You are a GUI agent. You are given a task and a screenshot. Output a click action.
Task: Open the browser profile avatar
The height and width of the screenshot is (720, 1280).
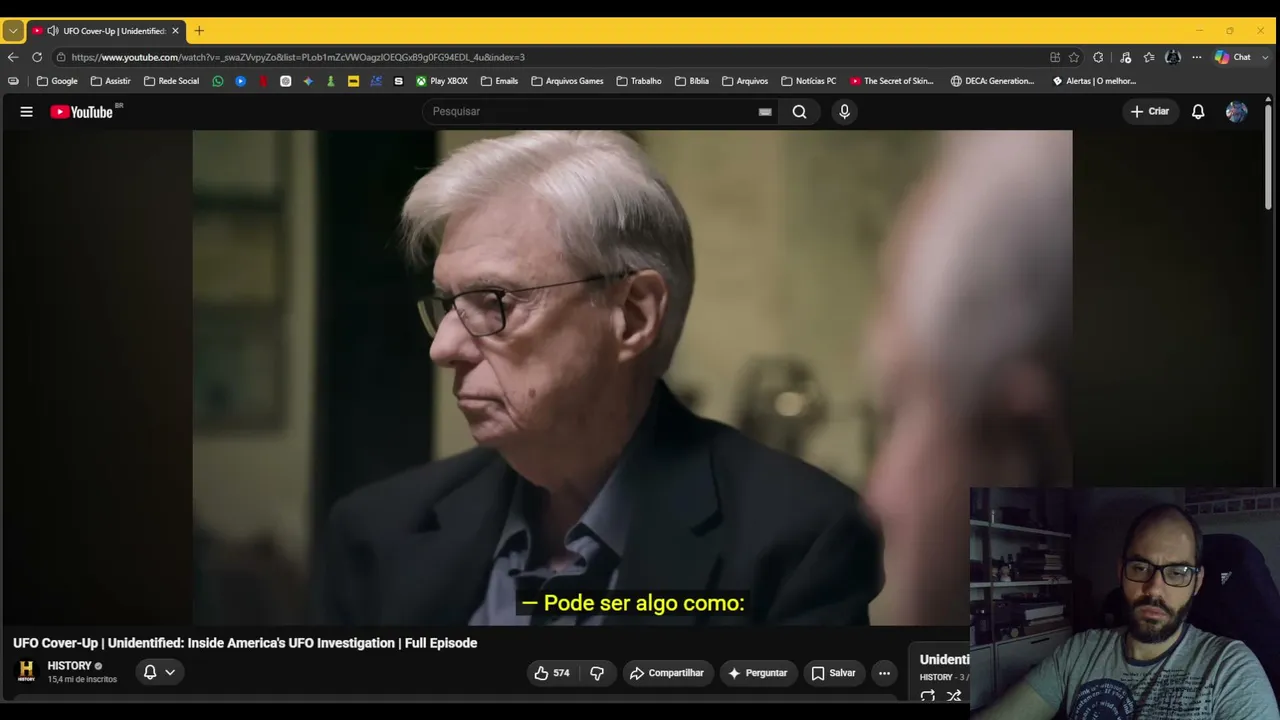coord(1173,57)
